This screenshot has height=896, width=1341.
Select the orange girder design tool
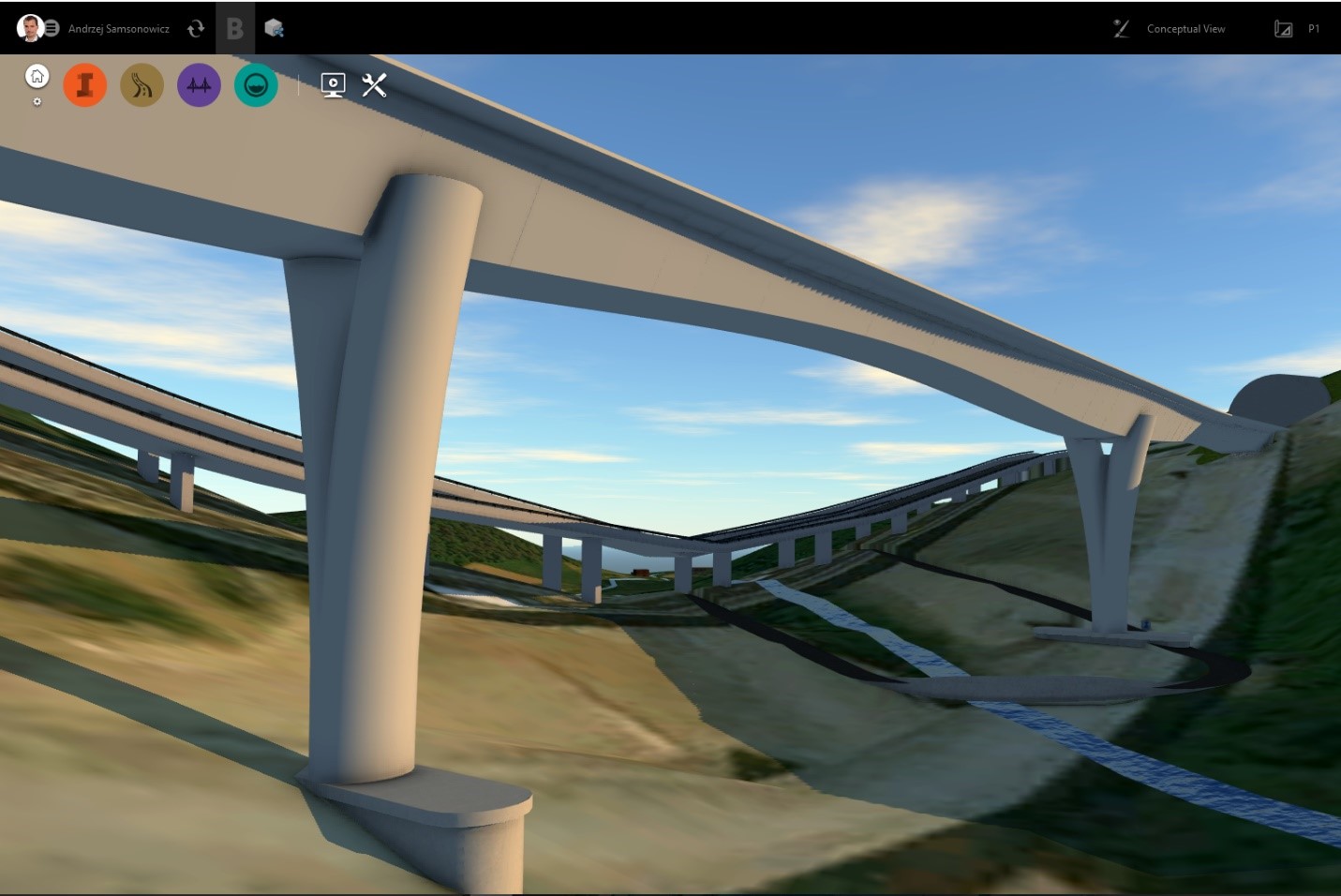tap(85, 84)
